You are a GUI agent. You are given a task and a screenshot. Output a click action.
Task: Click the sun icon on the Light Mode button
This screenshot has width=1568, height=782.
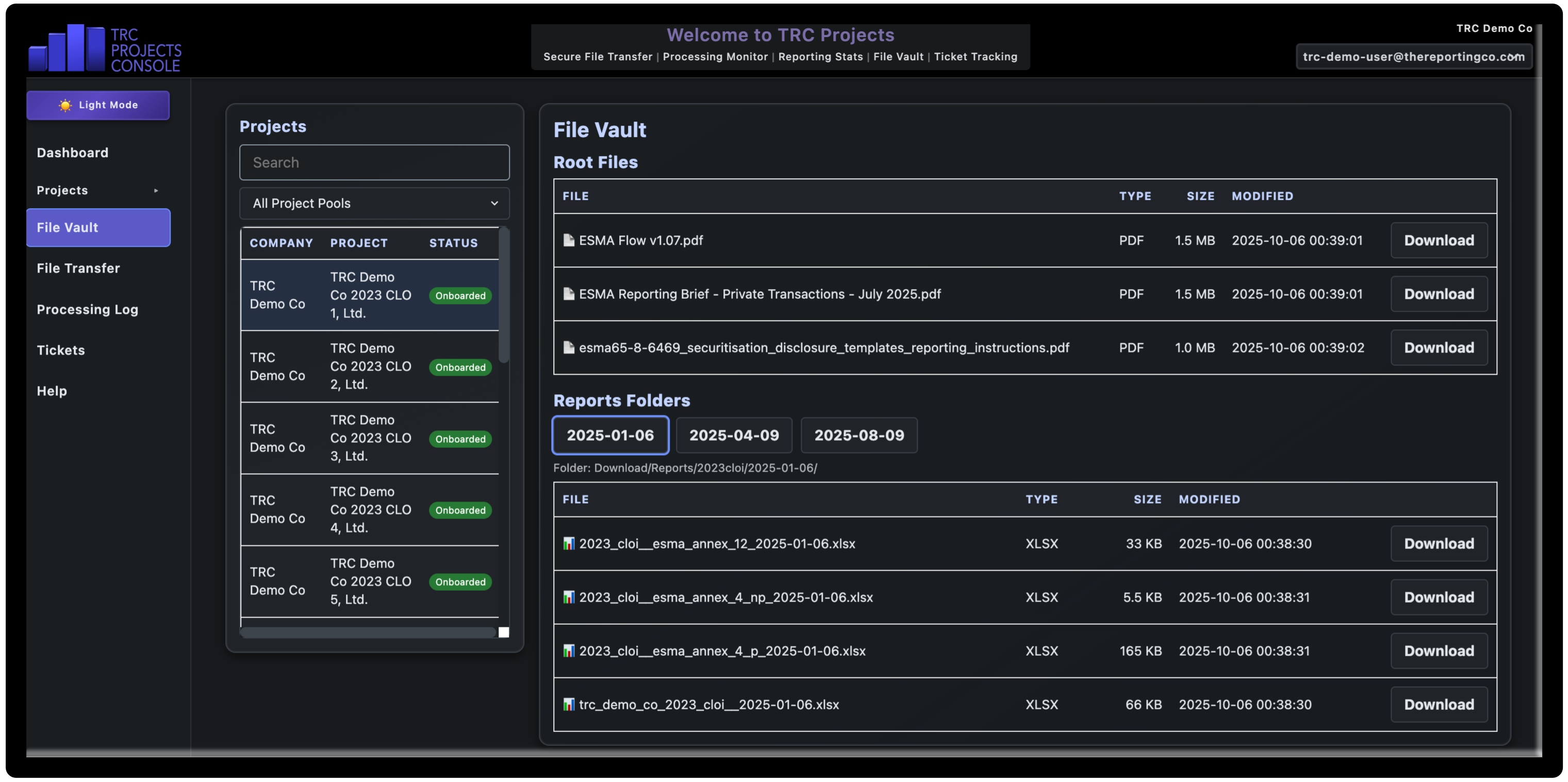(x=64, y=105)
